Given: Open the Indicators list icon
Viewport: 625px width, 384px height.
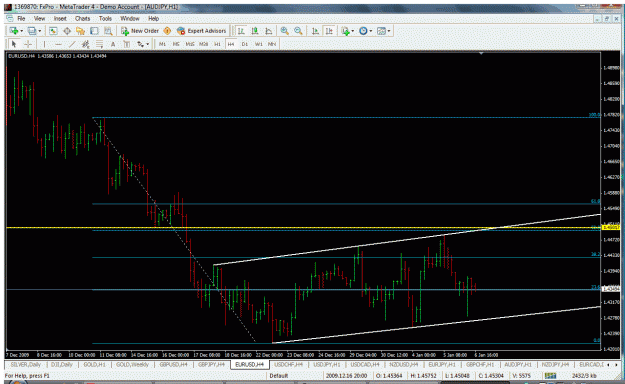Looking at the screenshot, I should [345, 31].
